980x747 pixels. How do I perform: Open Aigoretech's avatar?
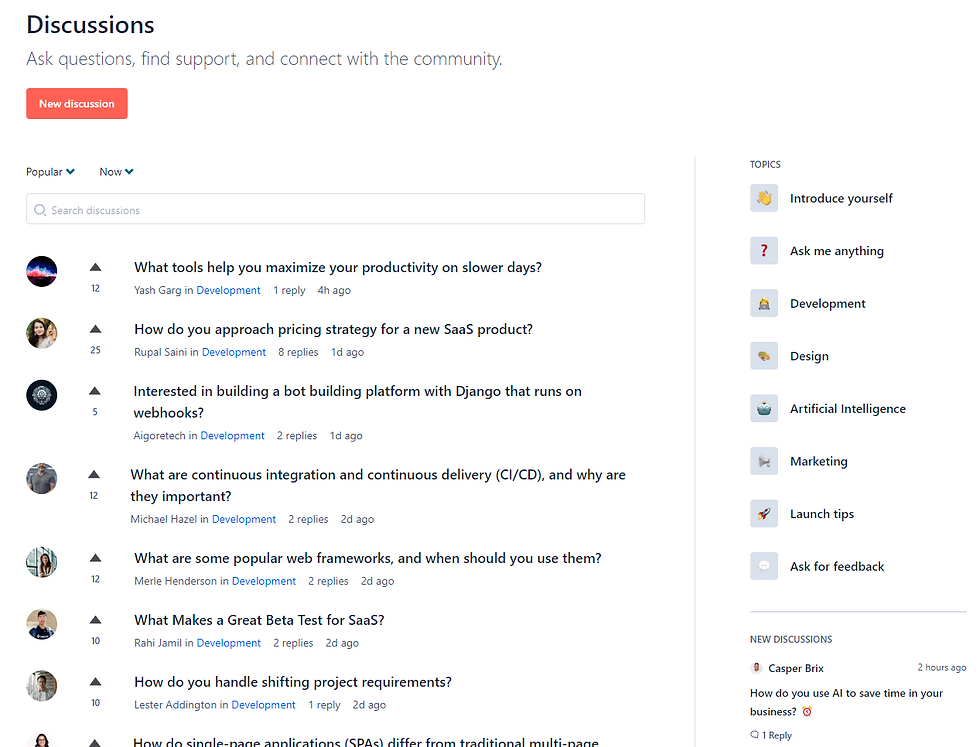tap(42, 395)
